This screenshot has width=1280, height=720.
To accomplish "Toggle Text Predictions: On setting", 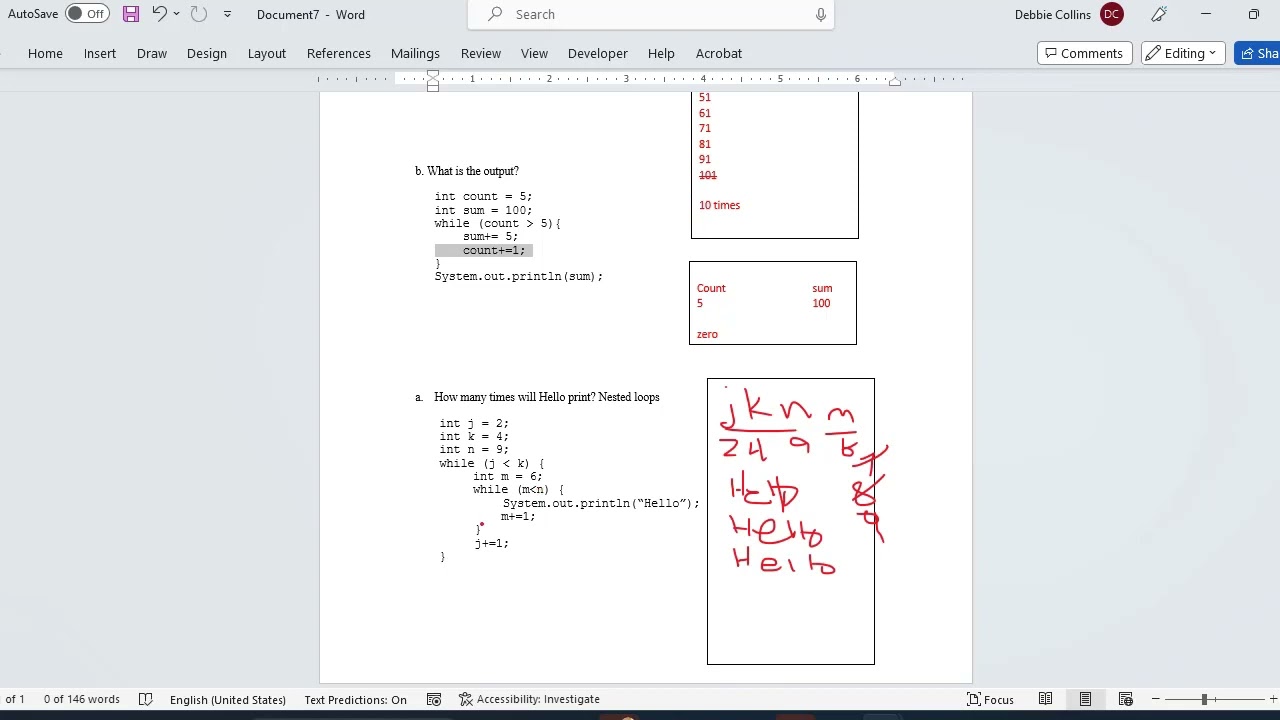I will [355, 699].
